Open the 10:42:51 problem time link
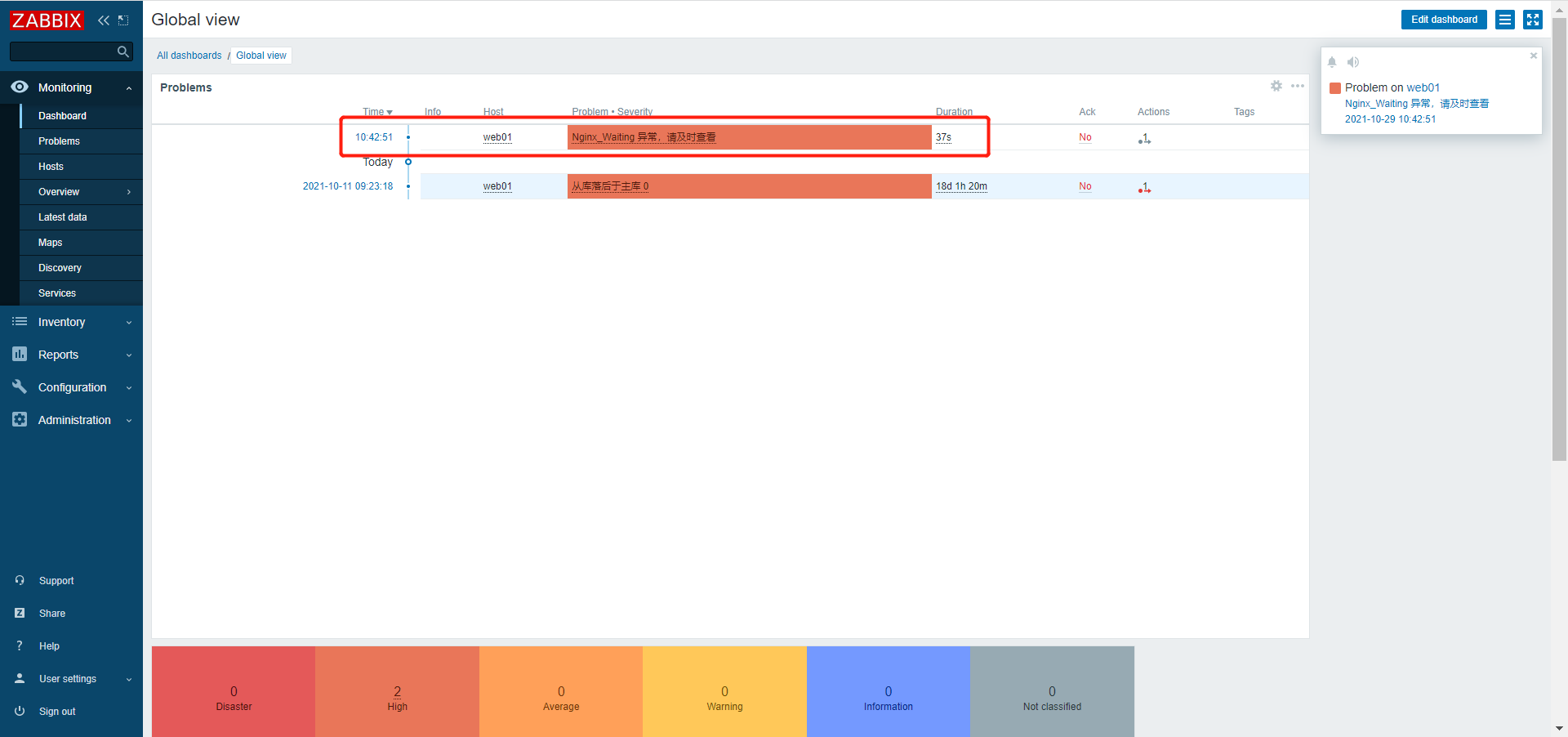The height and width of the screenshot is (737, 1568). click(374, 137)
